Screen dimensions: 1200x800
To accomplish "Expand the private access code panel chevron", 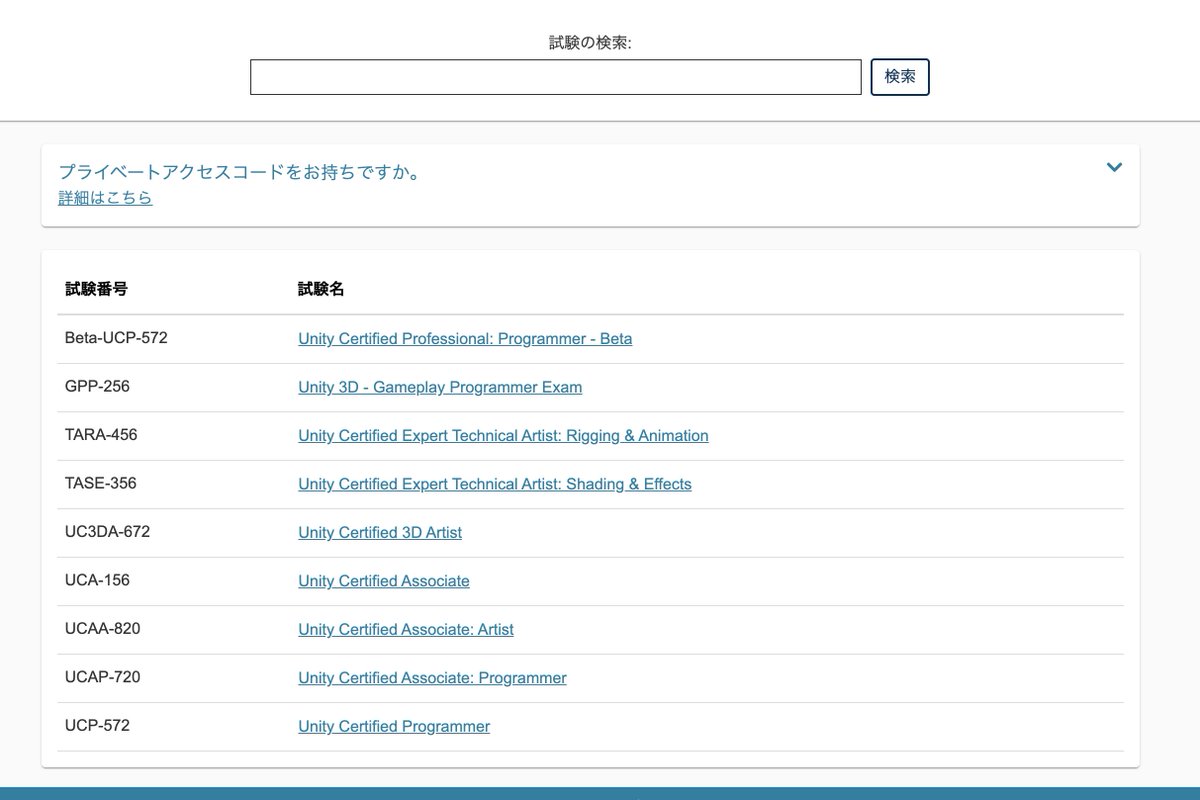I will pyautogui.click(x=1114, y=167).
